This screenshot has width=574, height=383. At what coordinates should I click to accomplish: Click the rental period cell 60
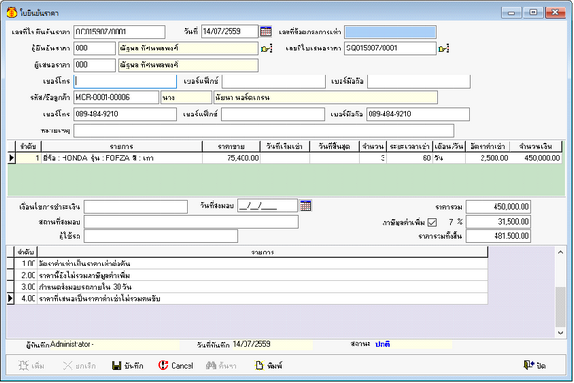(x=410, y=158)
